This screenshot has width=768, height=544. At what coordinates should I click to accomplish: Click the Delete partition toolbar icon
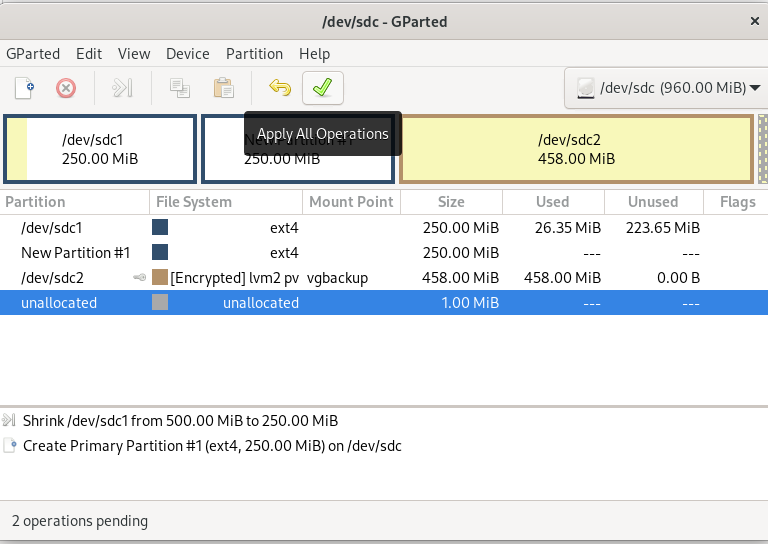(66, 88)
